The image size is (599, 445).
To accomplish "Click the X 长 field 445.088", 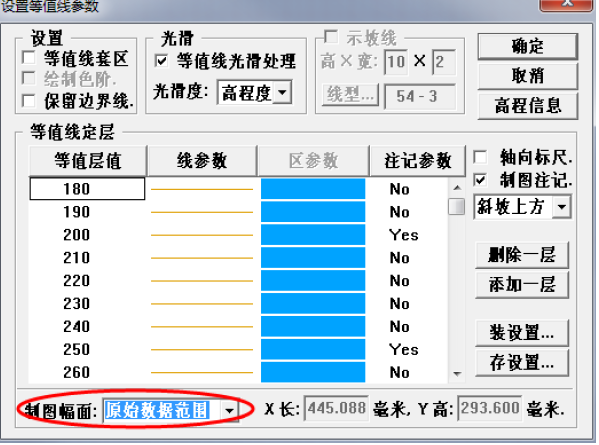I will click(337, 408).
